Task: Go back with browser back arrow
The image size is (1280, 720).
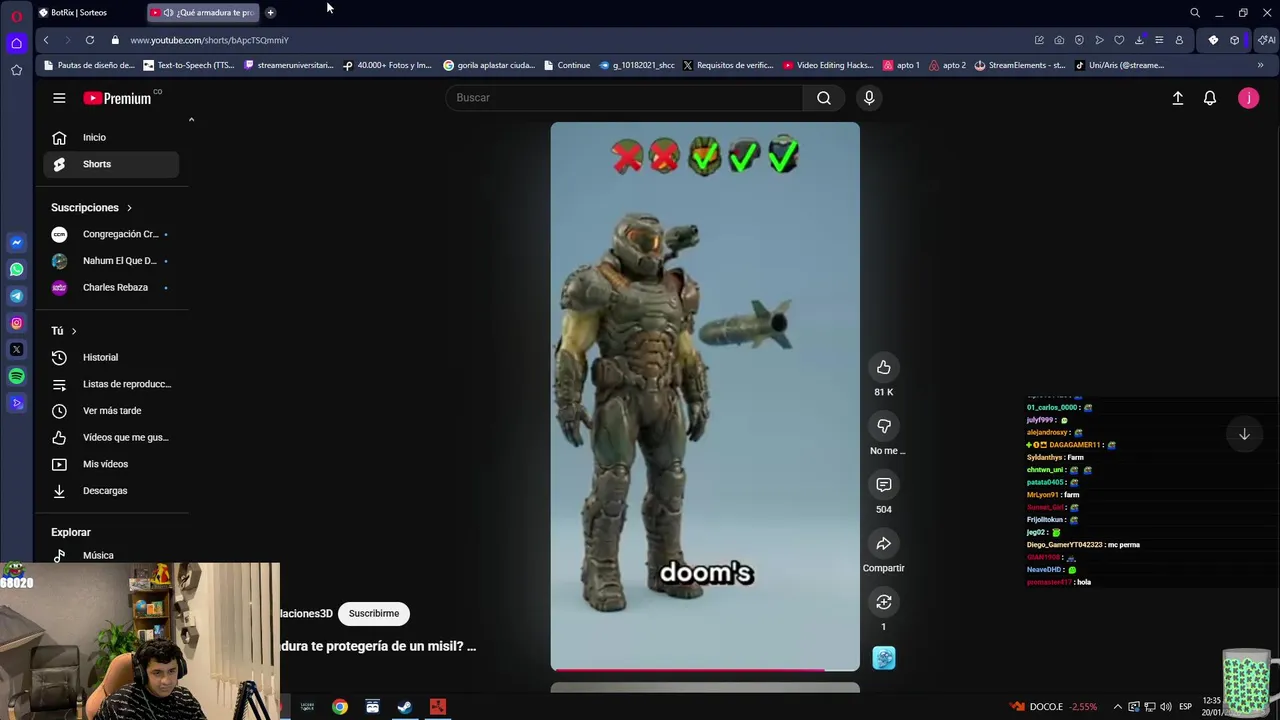Action: [x=46, y=40]
